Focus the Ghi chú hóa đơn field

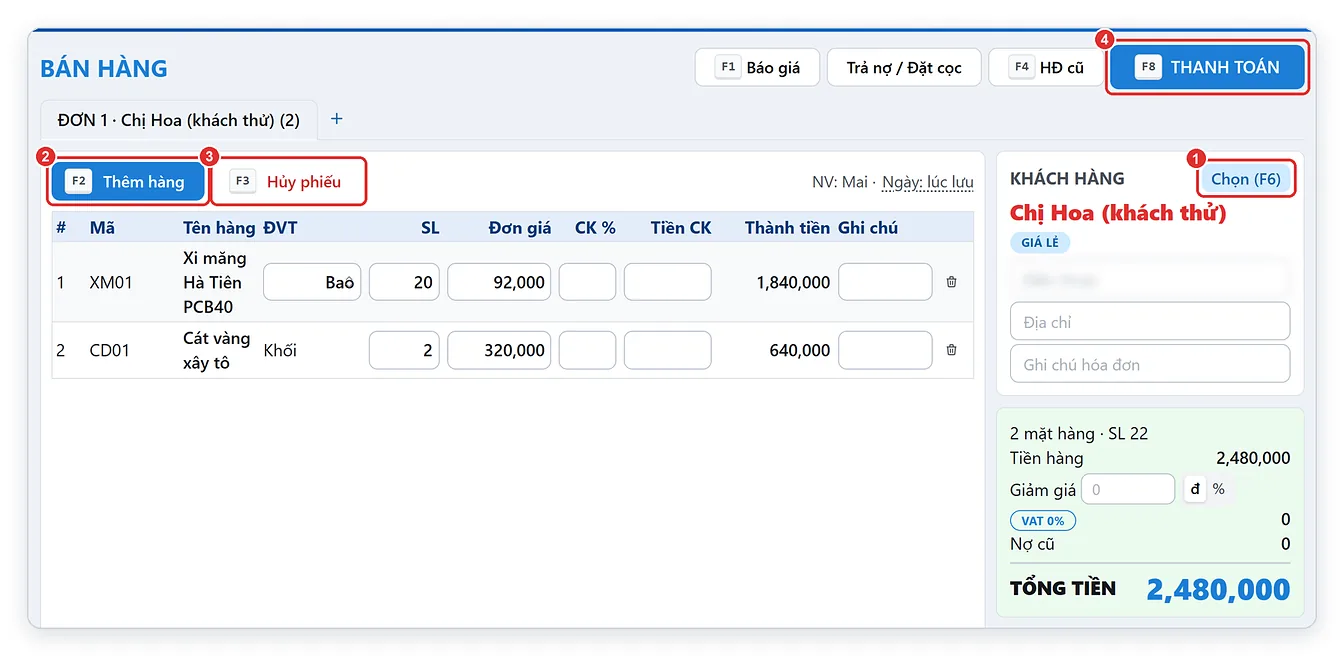click(x=1150, y=364)
